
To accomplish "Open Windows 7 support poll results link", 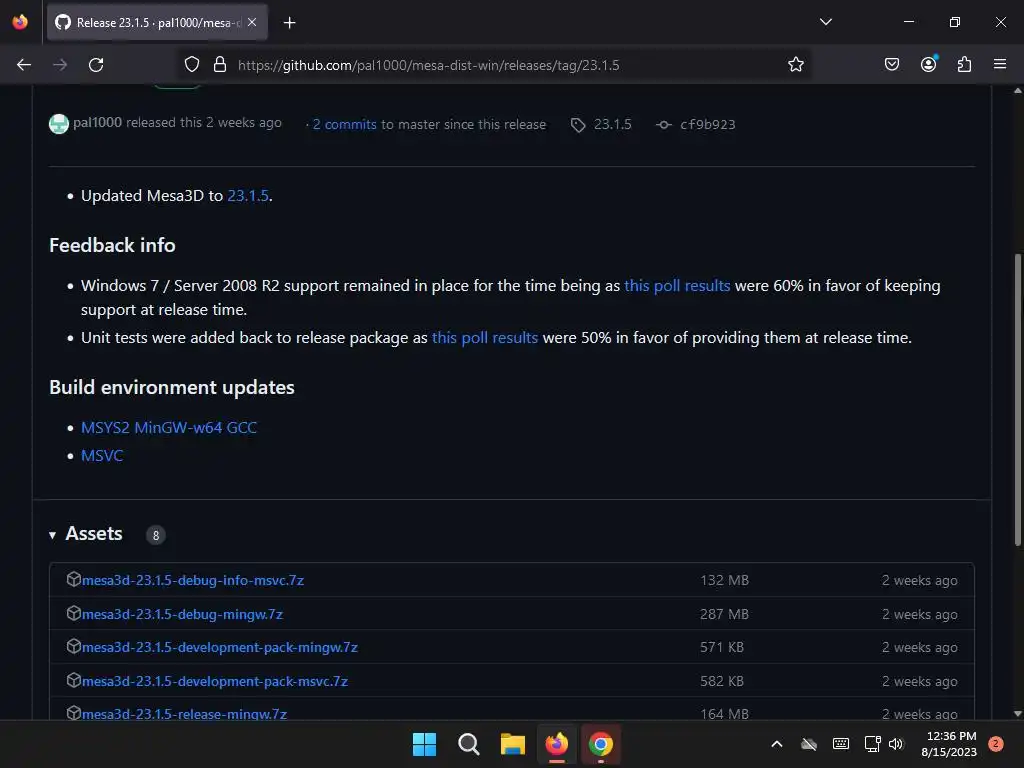I will pyautogui.click(x=677, y=285).
